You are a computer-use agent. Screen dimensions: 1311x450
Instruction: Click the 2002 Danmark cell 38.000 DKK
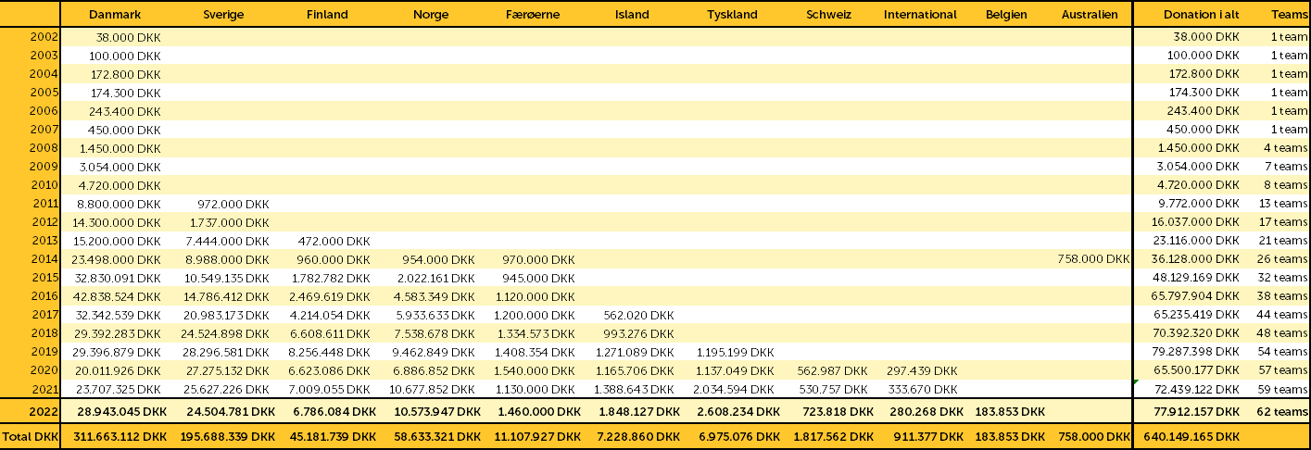tap(128, 36)
